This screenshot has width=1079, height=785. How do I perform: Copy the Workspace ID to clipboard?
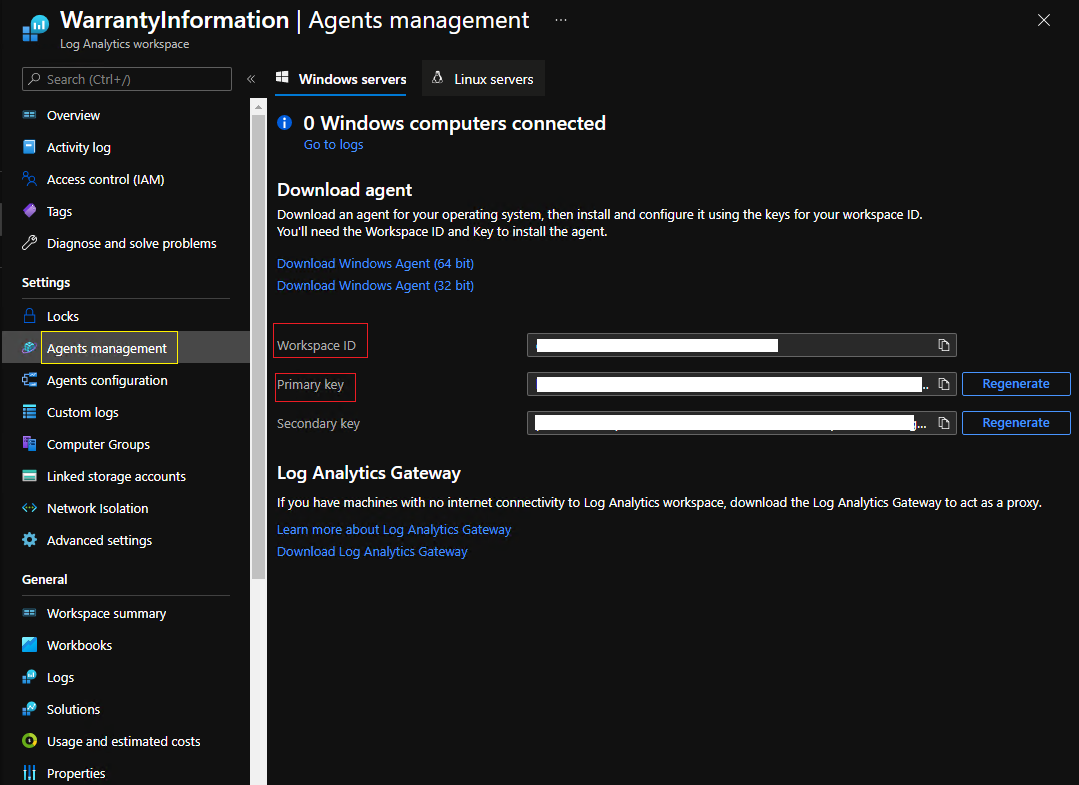click(x=943, y=345)
